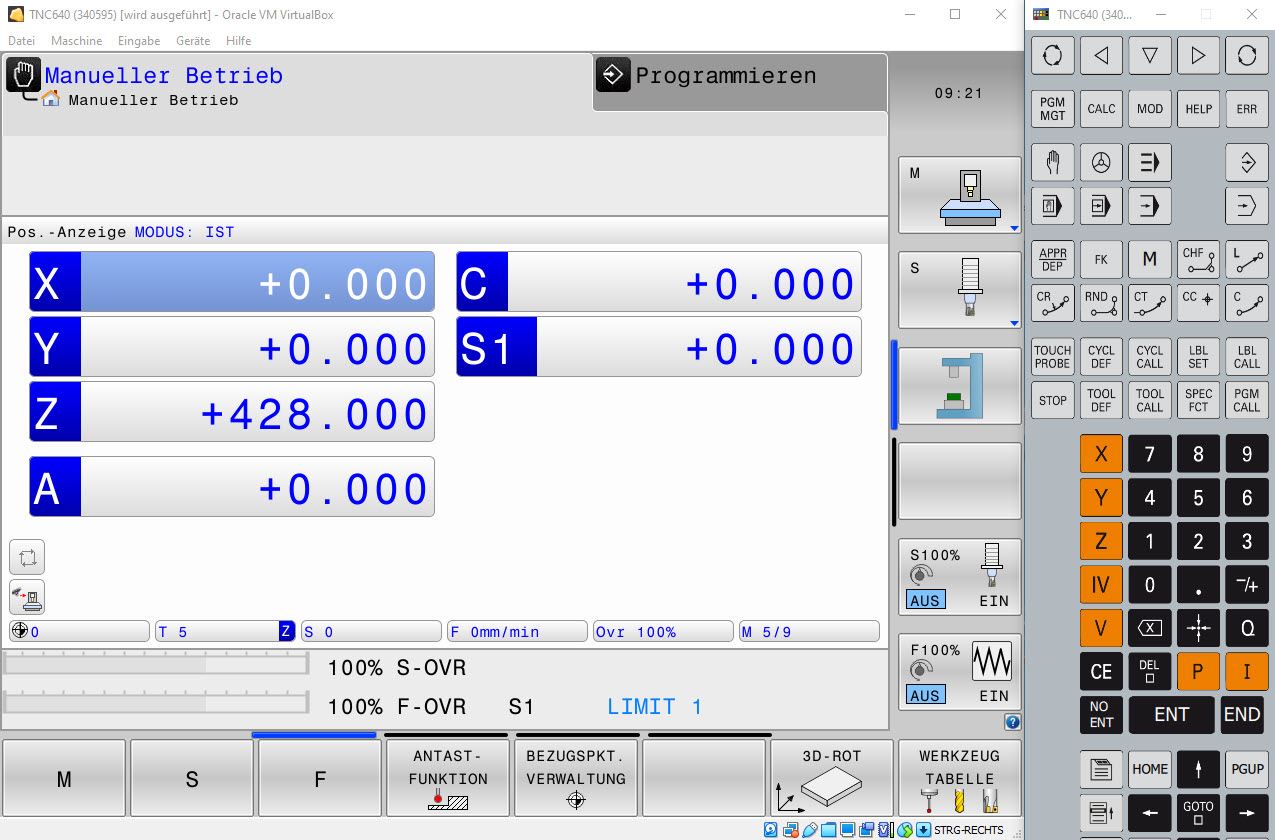Image resolution: width=1275 pixels, height=840 pixels.
Task: Select Programming mode key on keypad
Action: pyautogui.click(x=1247, y=162)
